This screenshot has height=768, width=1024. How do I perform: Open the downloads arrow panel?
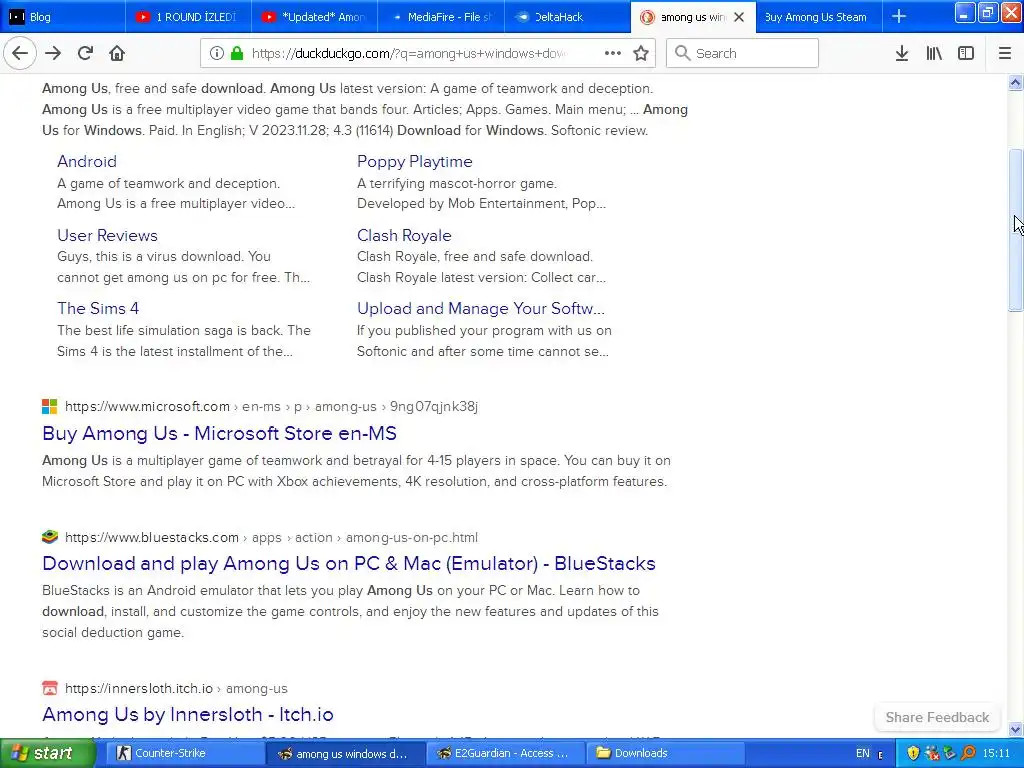[x=901, y=54]
